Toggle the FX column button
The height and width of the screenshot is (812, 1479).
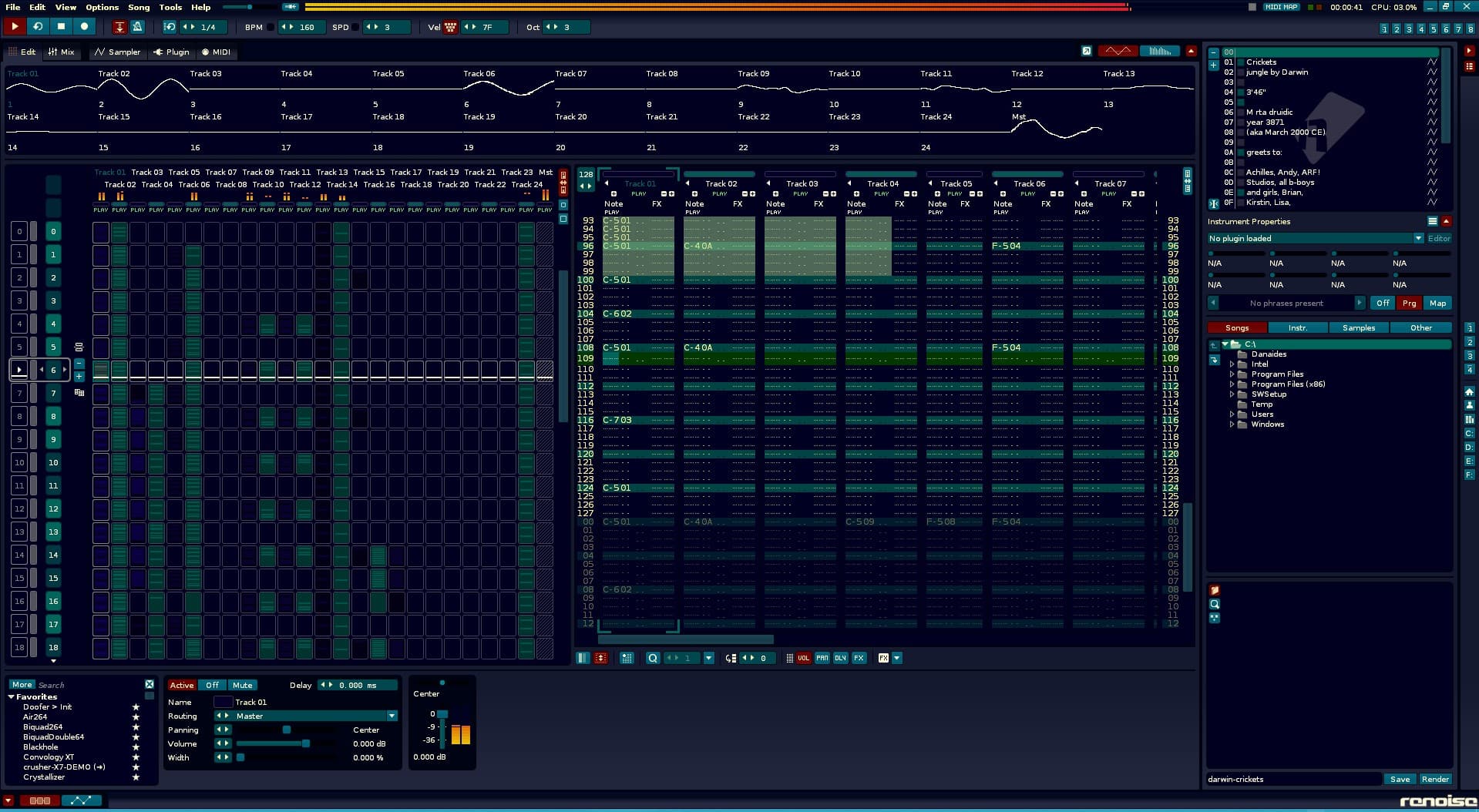pyautogui.click(x=859, y=658)
